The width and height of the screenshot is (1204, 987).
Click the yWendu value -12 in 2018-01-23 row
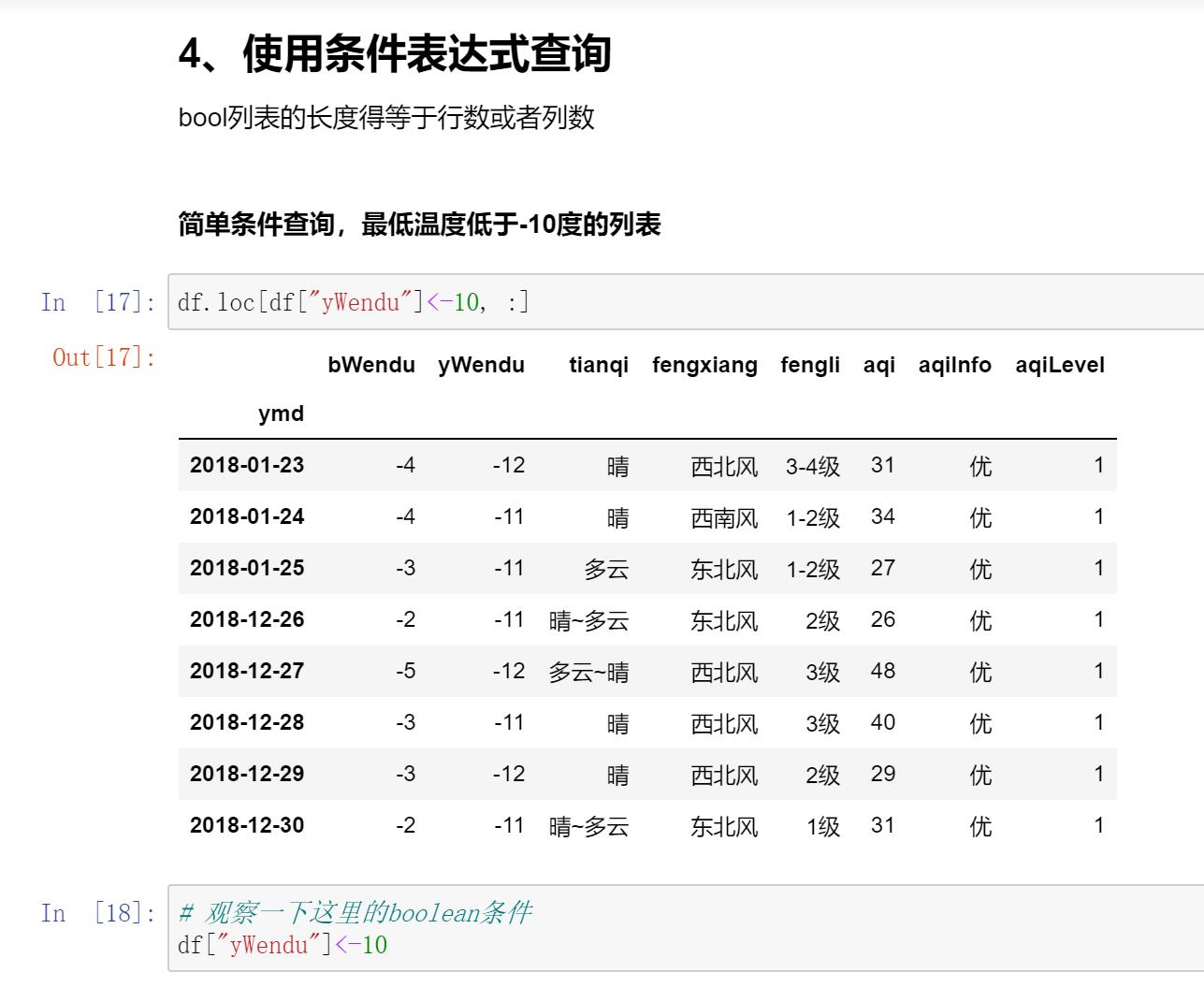[509, 465]
